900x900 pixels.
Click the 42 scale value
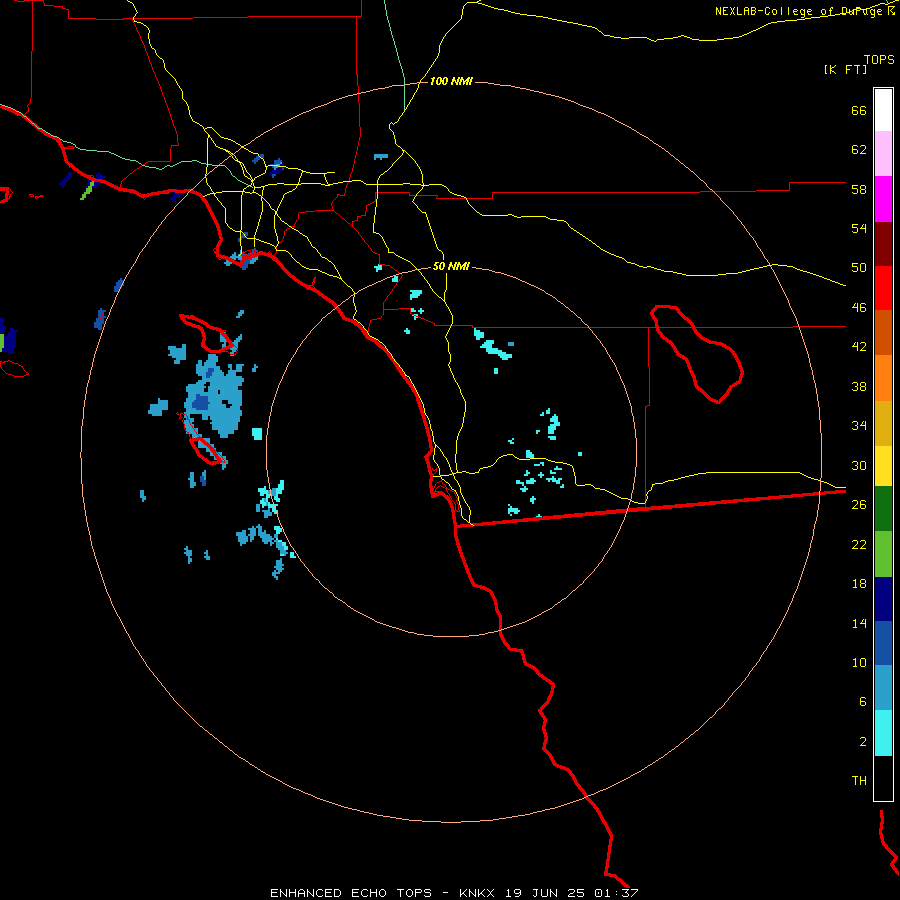[x=859, y=347]
